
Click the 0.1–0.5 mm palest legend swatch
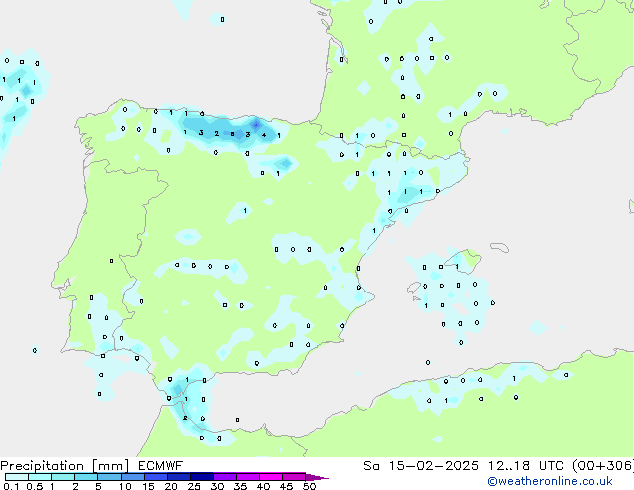coord(17,477)
